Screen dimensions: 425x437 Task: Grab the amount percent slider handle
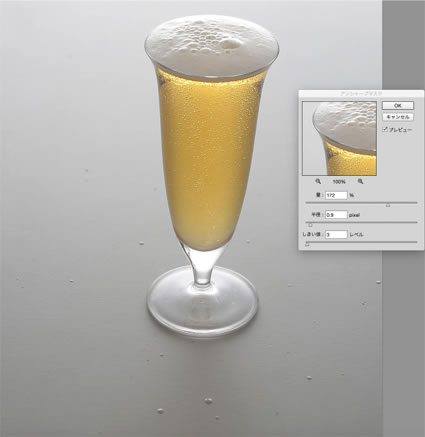tap(388, 205)
